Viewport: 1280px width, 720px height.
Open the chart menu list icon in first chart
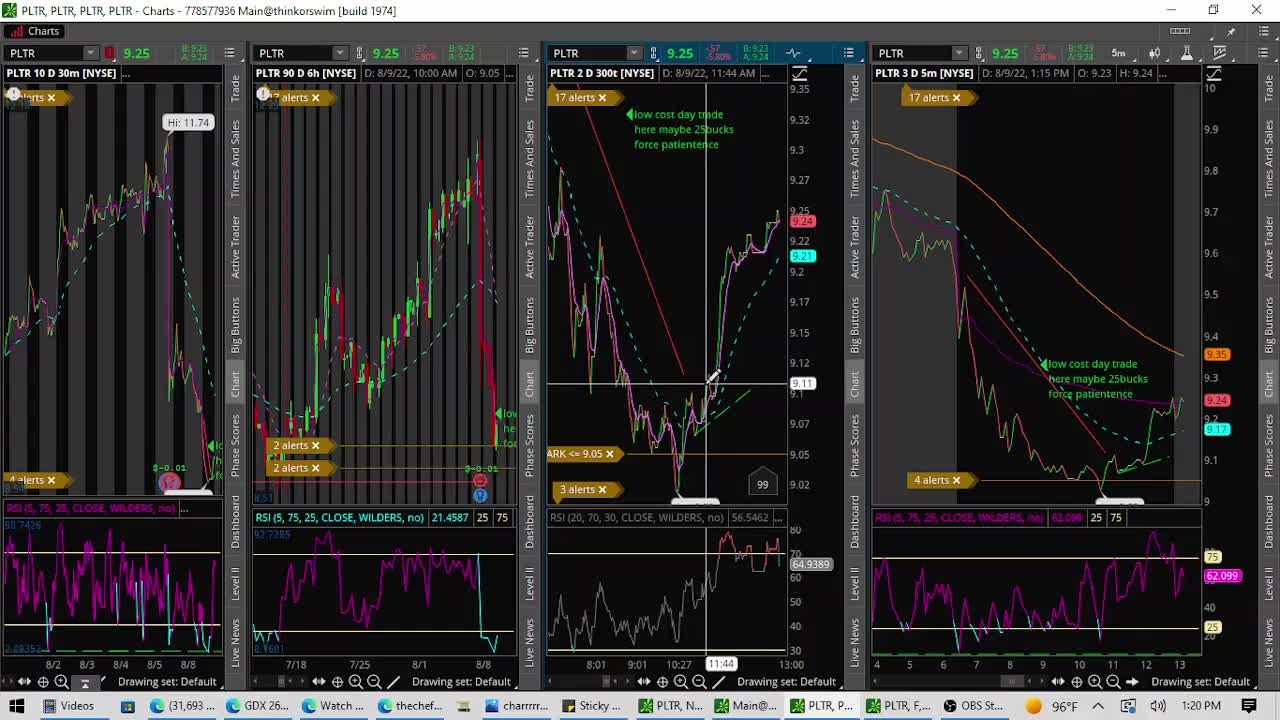(229, 53)
